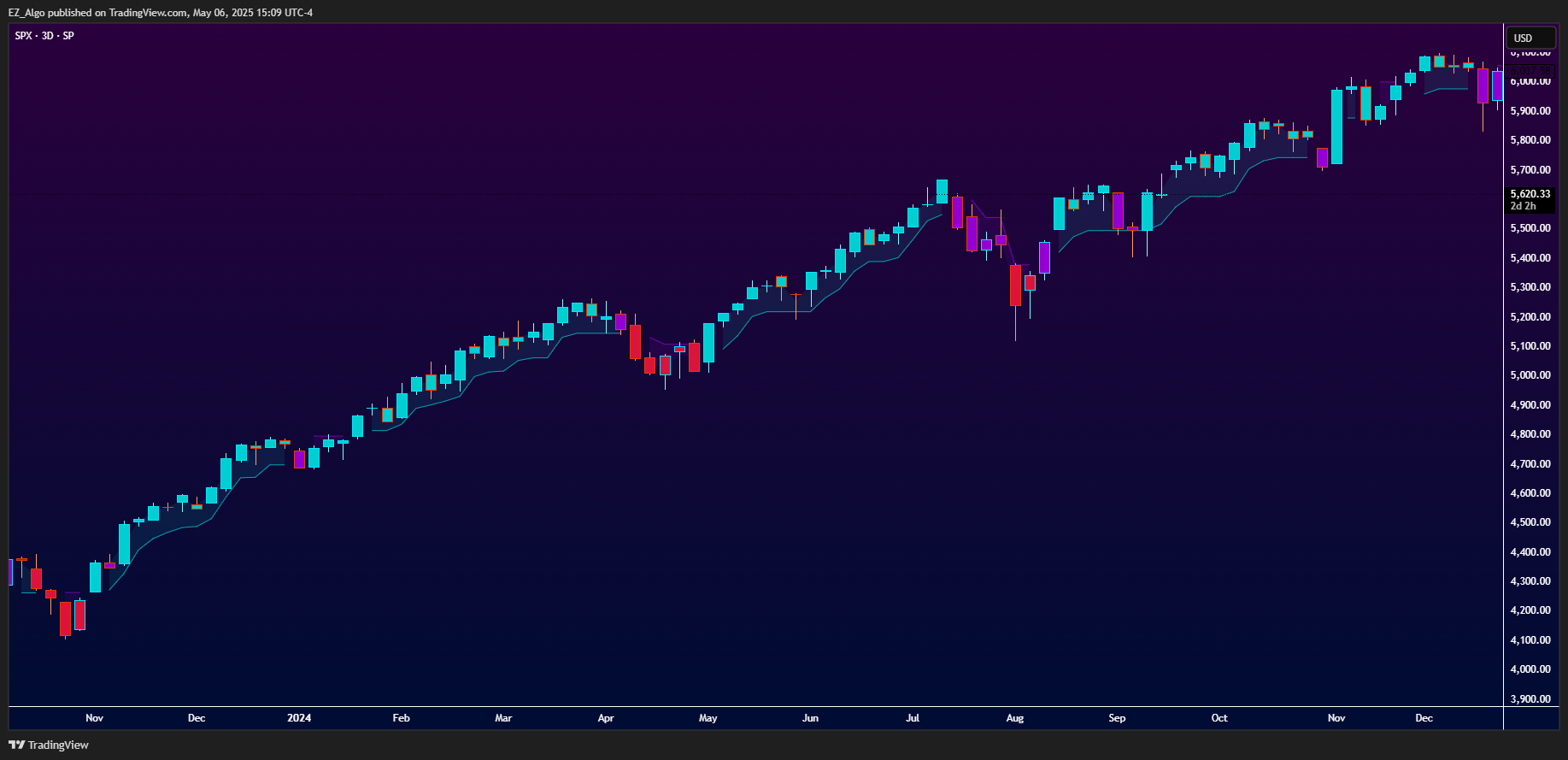This screenshot has height=760, width=1568.
Task: Click the 6,037.58 price marker on axis
Action: (1530, 69)
